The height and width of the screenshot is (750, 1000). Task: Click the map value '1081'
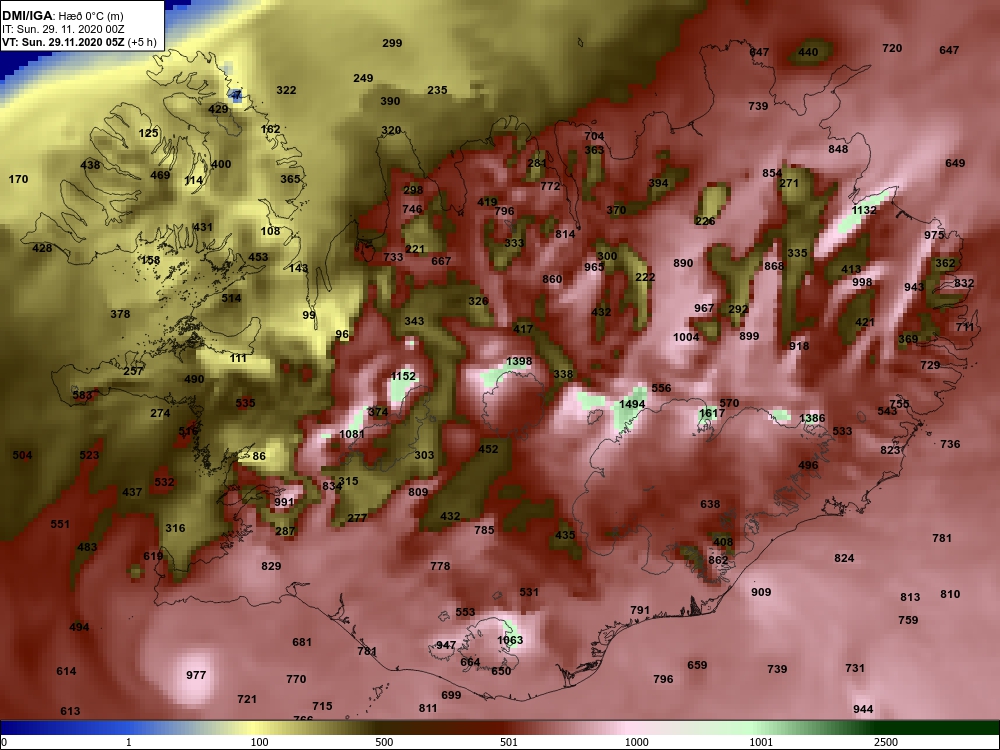(351, 434)
